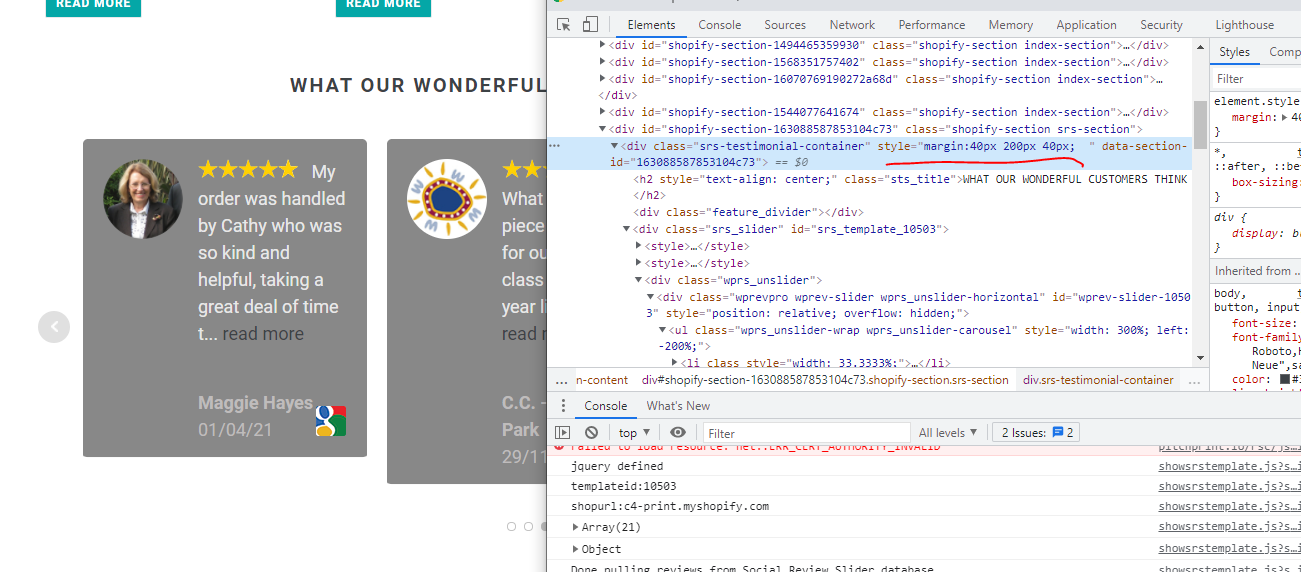Go to previous review with left arrow
This screenshot has height=572, width=1301.
(x=54, y=327)
